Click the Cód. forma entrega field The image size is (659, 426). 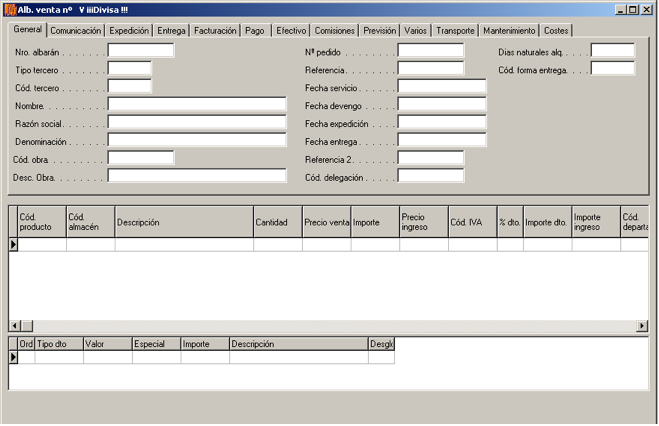612,70
